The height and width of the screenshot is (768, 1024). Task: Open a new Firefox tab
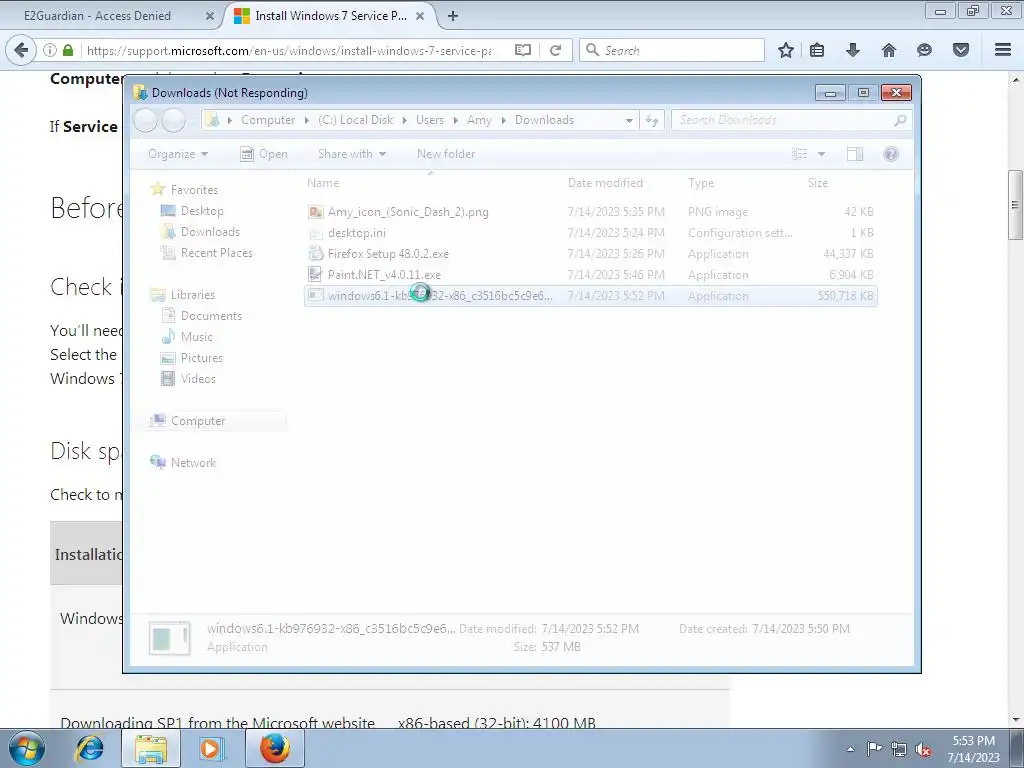[x=453, y=16]
